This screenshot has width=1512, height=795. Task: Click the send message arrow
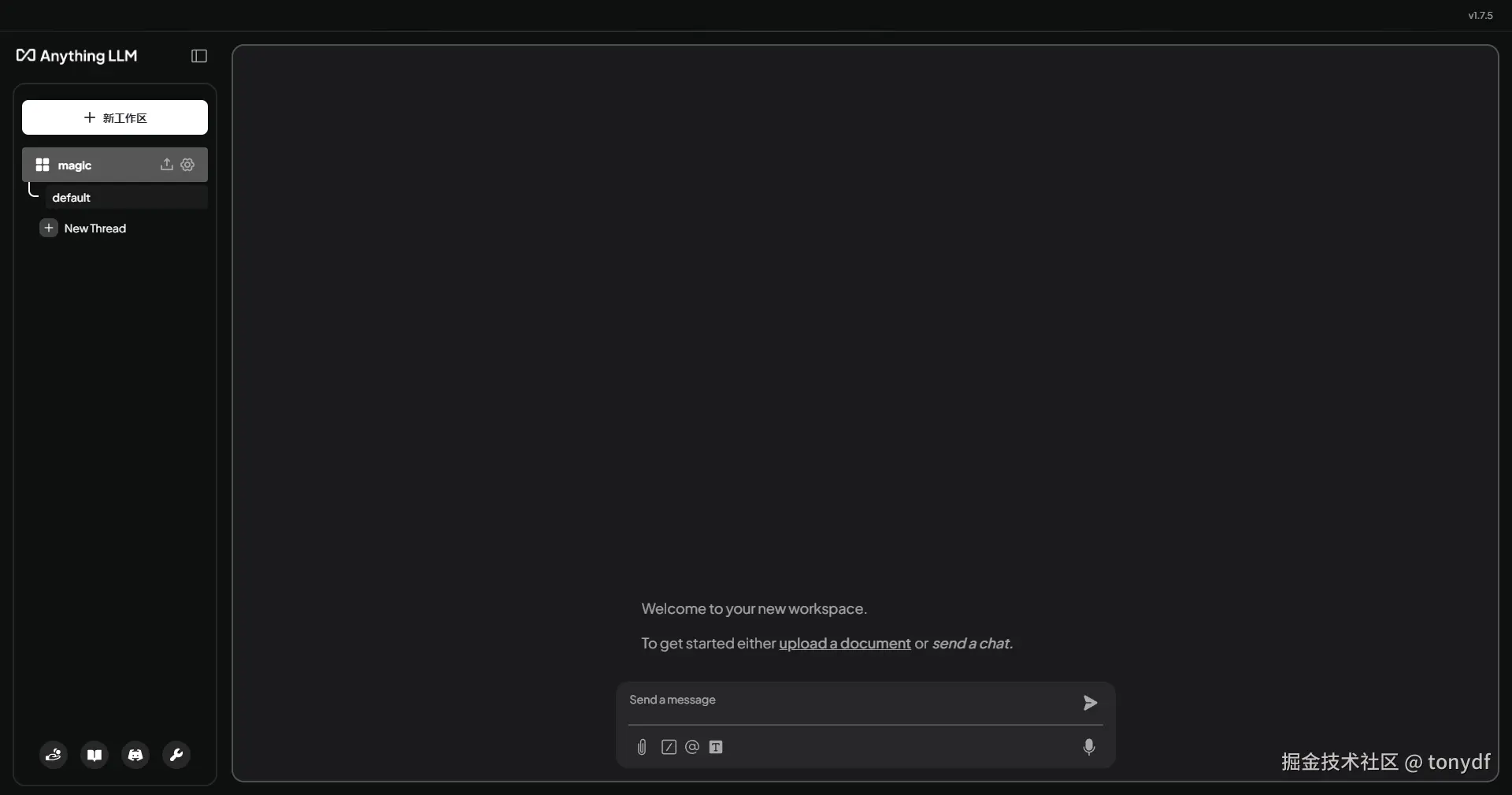(x=1090, y=703)
